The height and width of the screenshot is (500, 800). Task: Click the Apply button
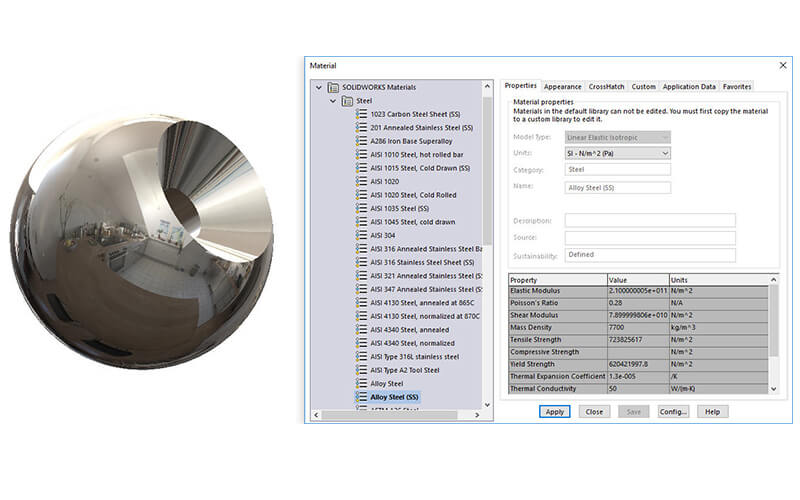click(555, 412)
